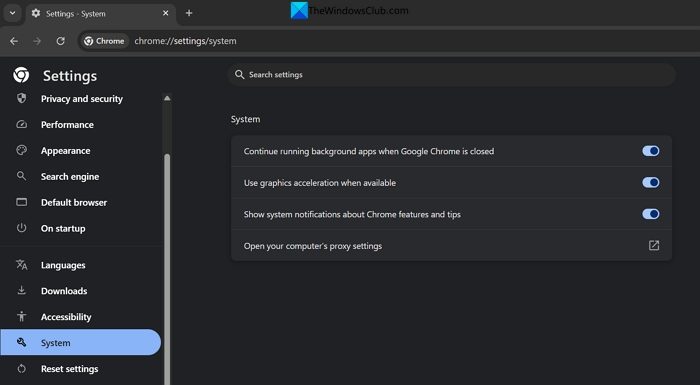
Task: Click the Appearance palette icon
Action: (x=21, y=151)
